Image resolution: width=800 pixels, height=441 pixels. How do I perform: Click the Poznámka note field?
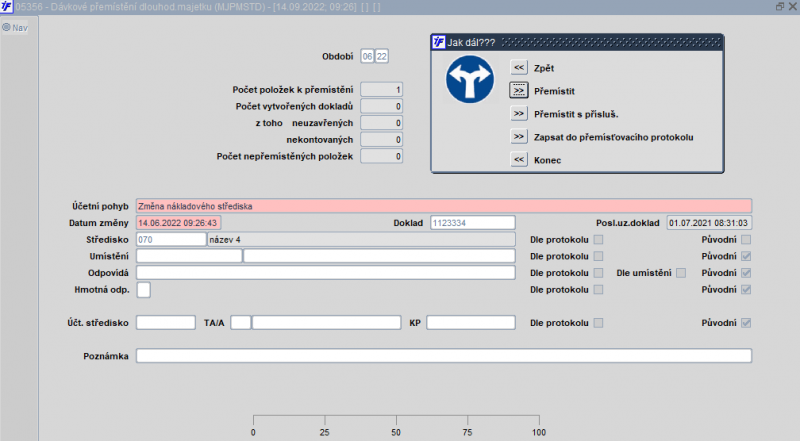point(444,356)
